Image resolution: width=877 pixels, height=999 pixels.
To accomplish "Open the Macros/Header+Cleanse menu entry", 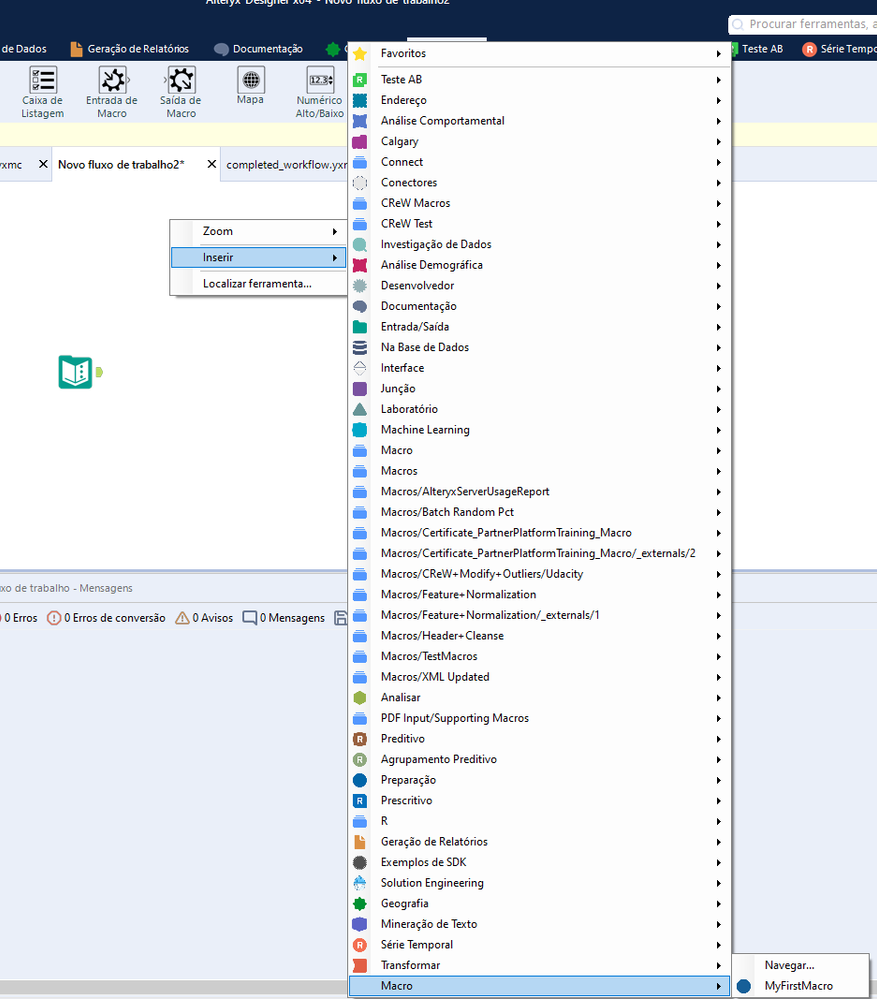I will point(539,636).
